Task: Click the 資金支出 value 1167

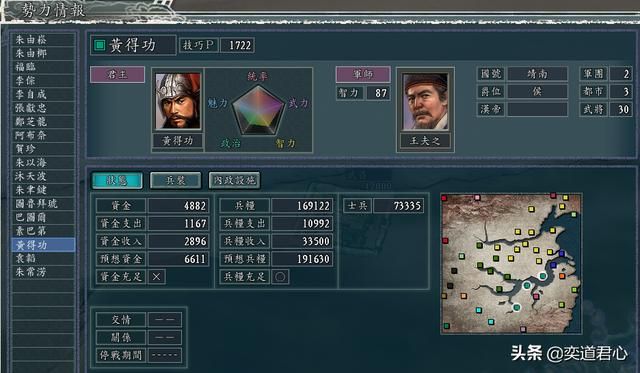Action: (x=178, y=223)
